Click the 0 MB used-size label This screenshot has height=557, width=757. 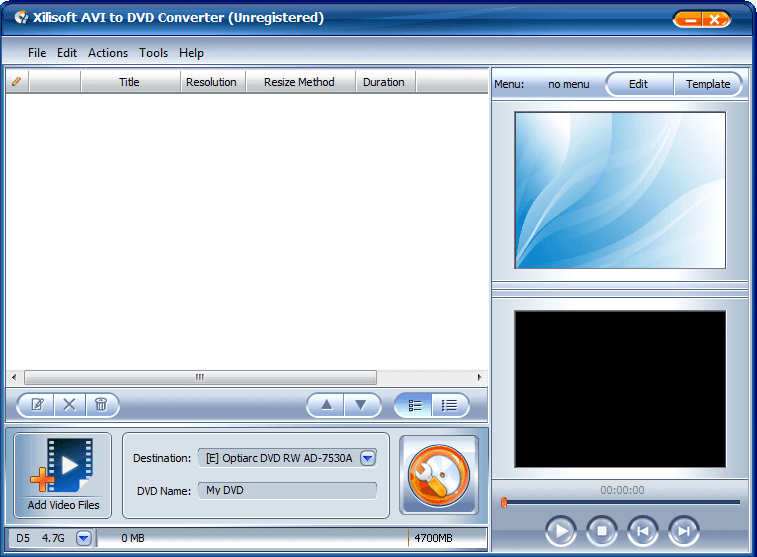(x=133, y=538)
